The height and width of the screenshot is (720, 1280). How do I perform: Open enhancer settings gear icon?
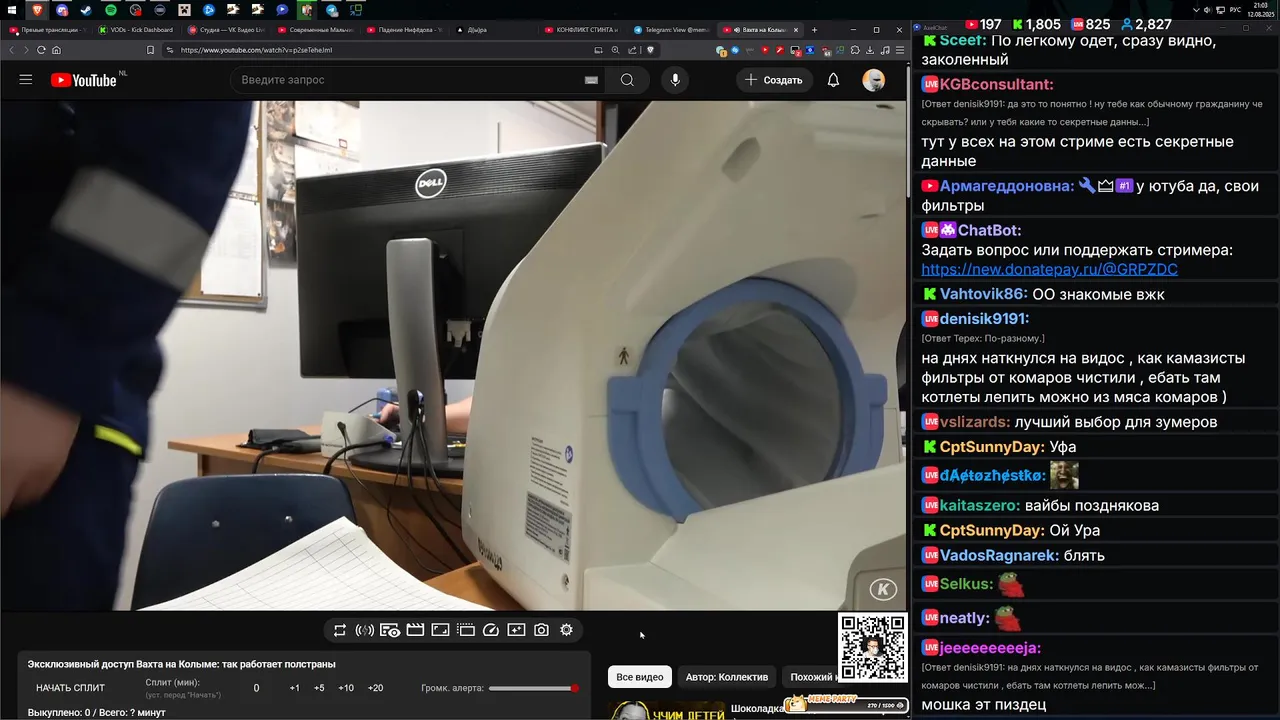click(566, 630)
